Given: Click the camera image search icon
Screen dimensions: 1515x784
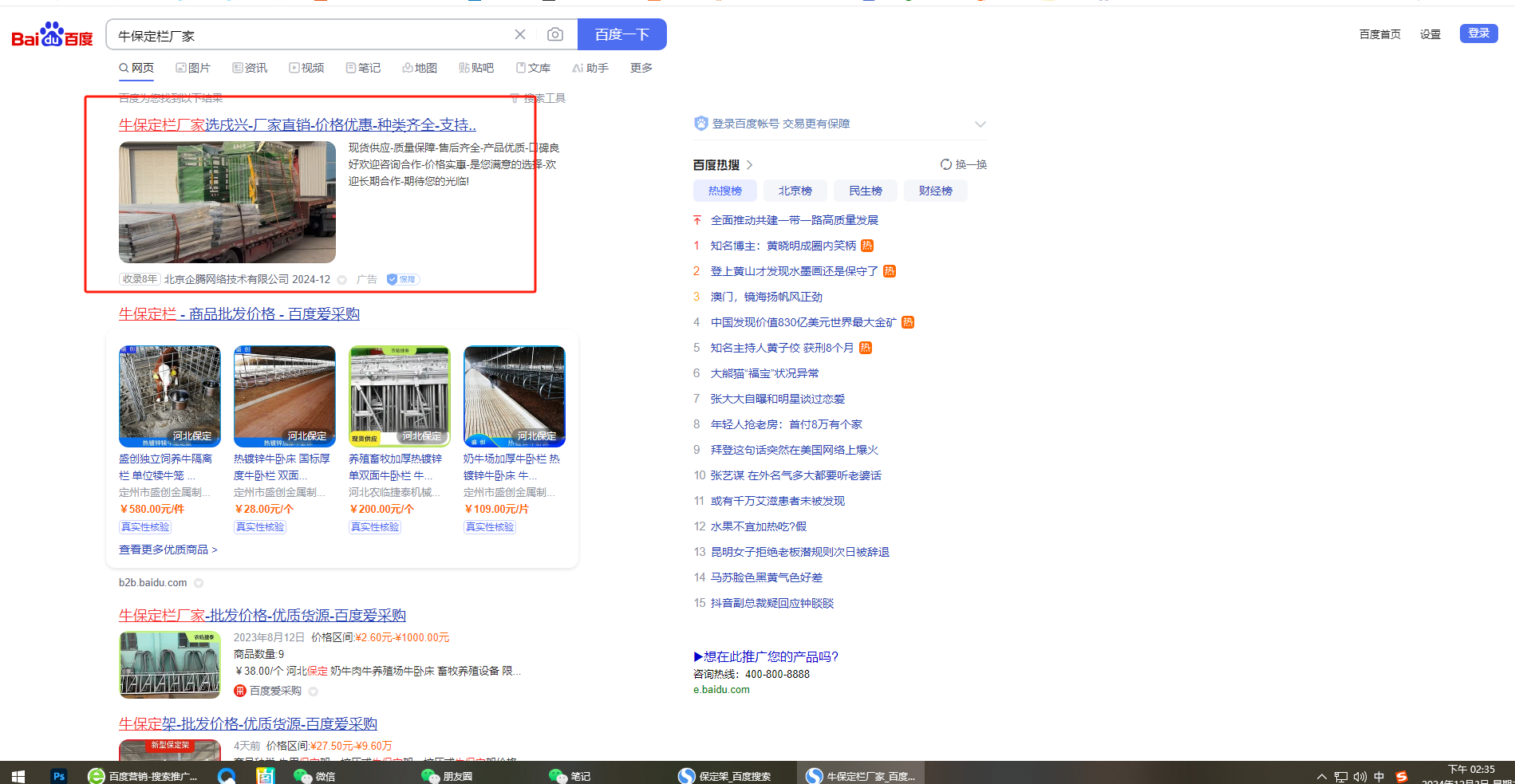Looking at the screenshot, I should tap(555, 34).
